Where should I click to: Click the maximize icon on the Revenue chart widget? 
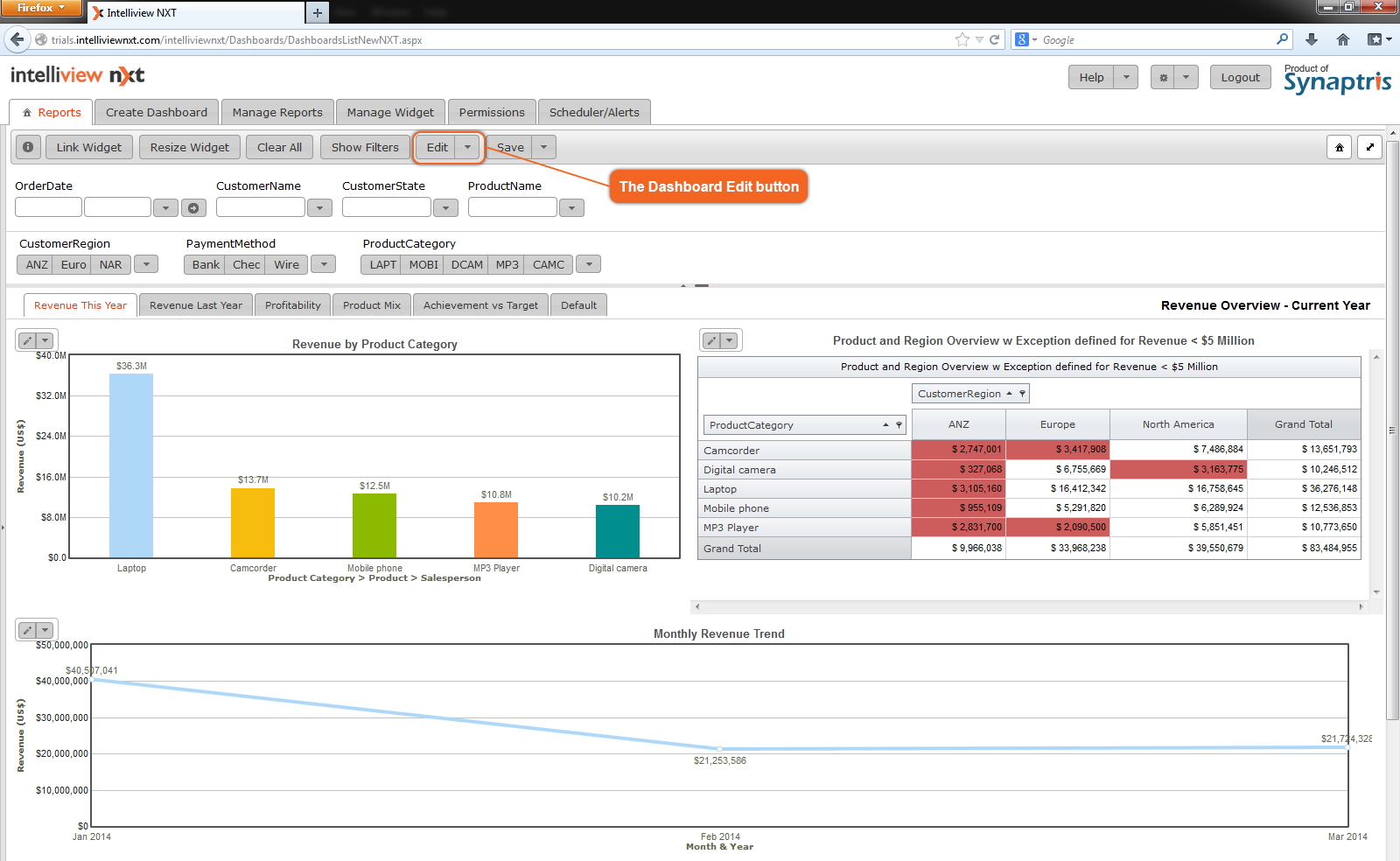coord(25,340)
